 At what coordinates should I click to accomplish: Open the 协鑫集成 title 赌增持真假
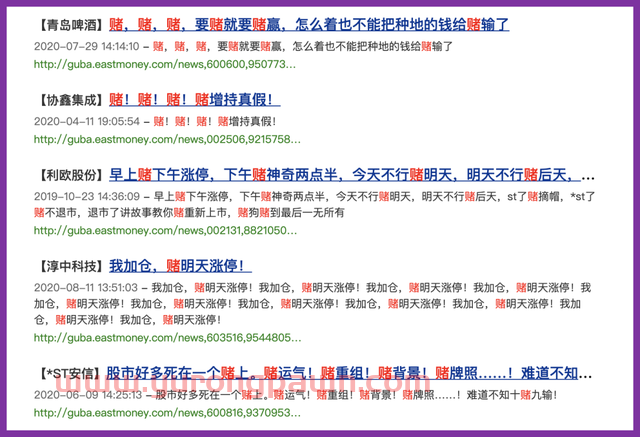point(195,100)
